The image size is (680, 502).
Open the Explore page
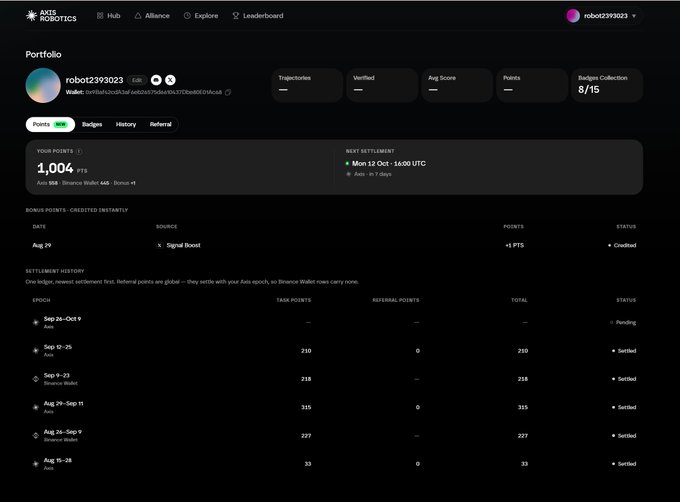(x=201, y=16)
